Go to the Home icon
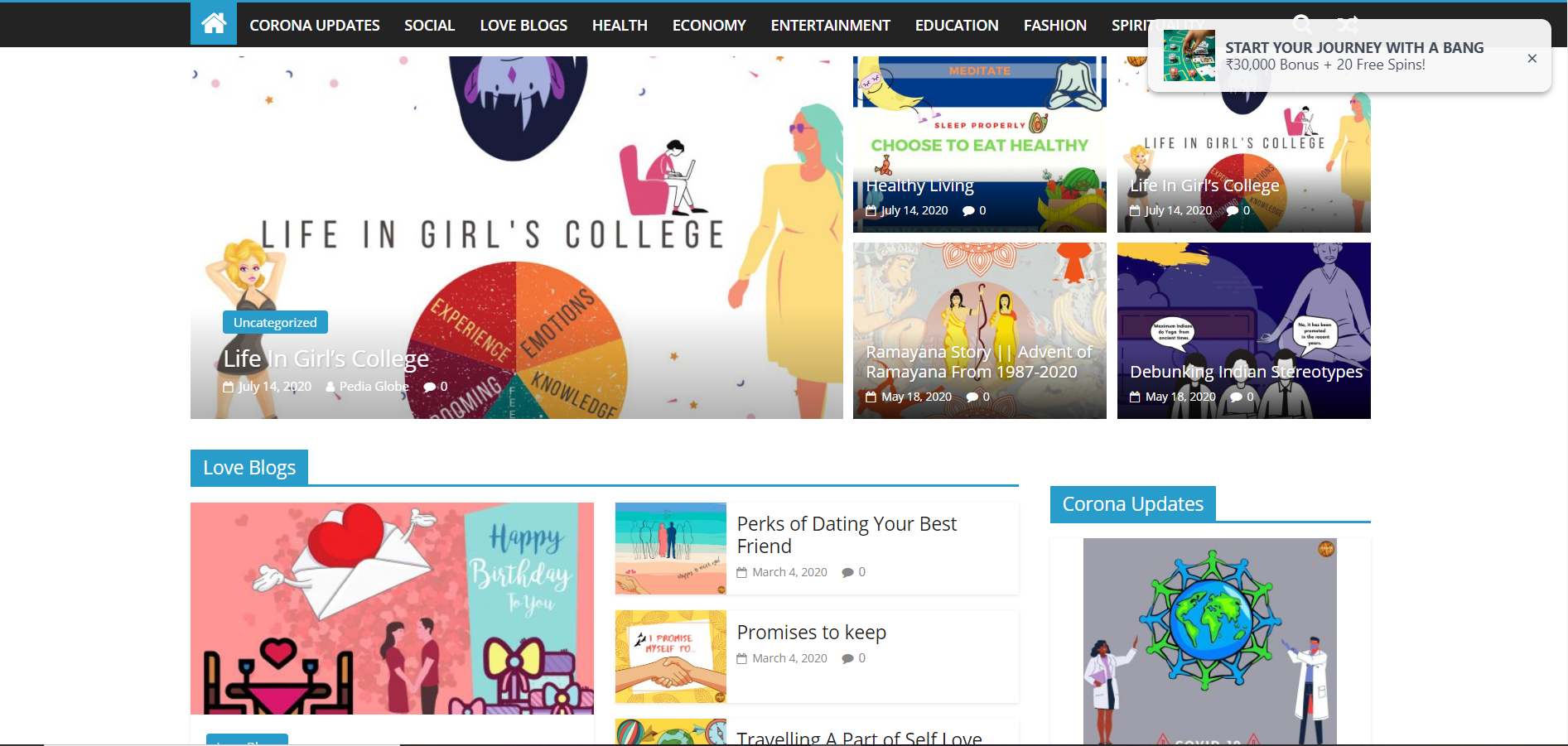The height and width of the screenshot is (746, 1568). [214, 24]
